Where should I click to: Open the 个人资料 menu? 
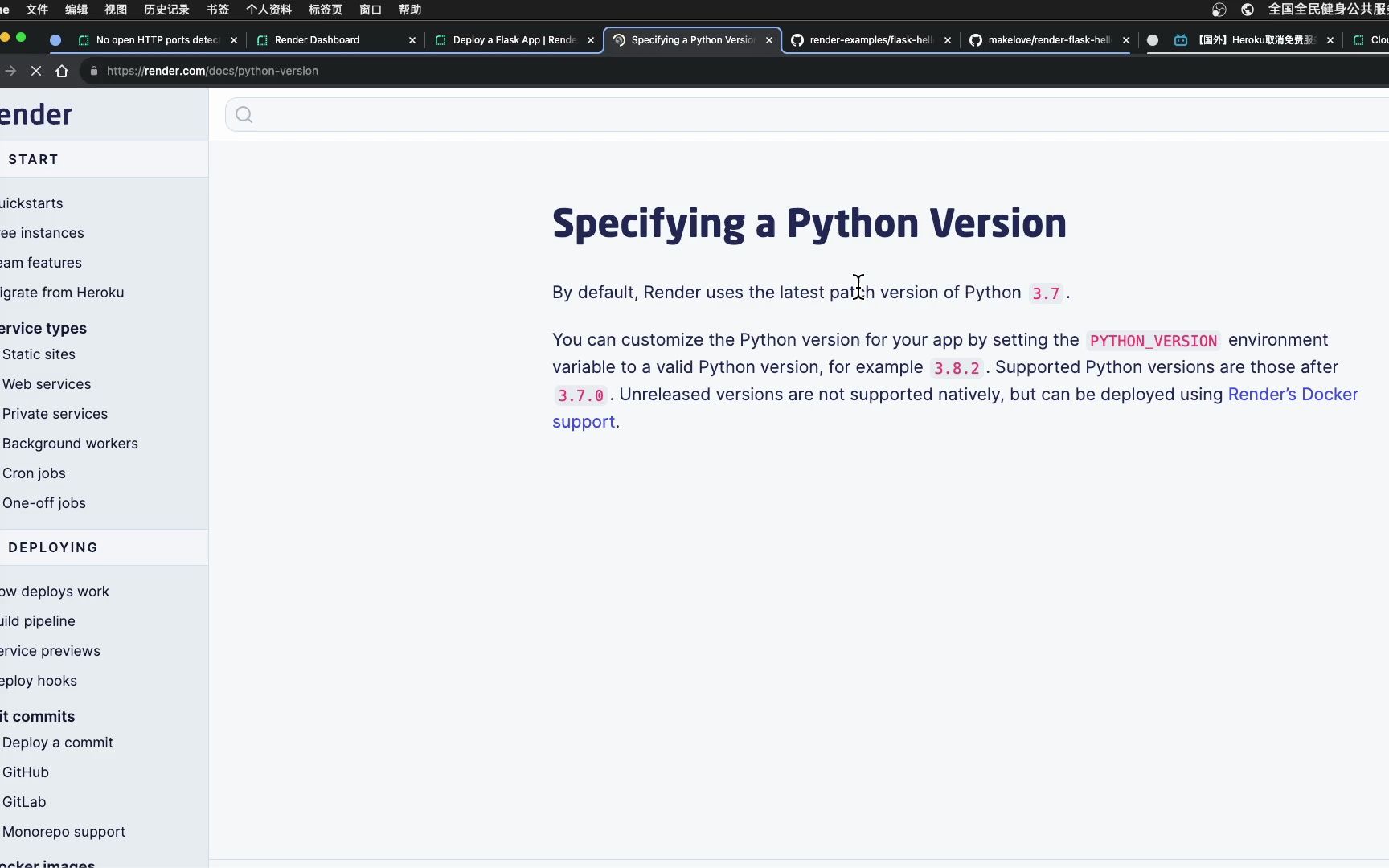pos(268,10)
